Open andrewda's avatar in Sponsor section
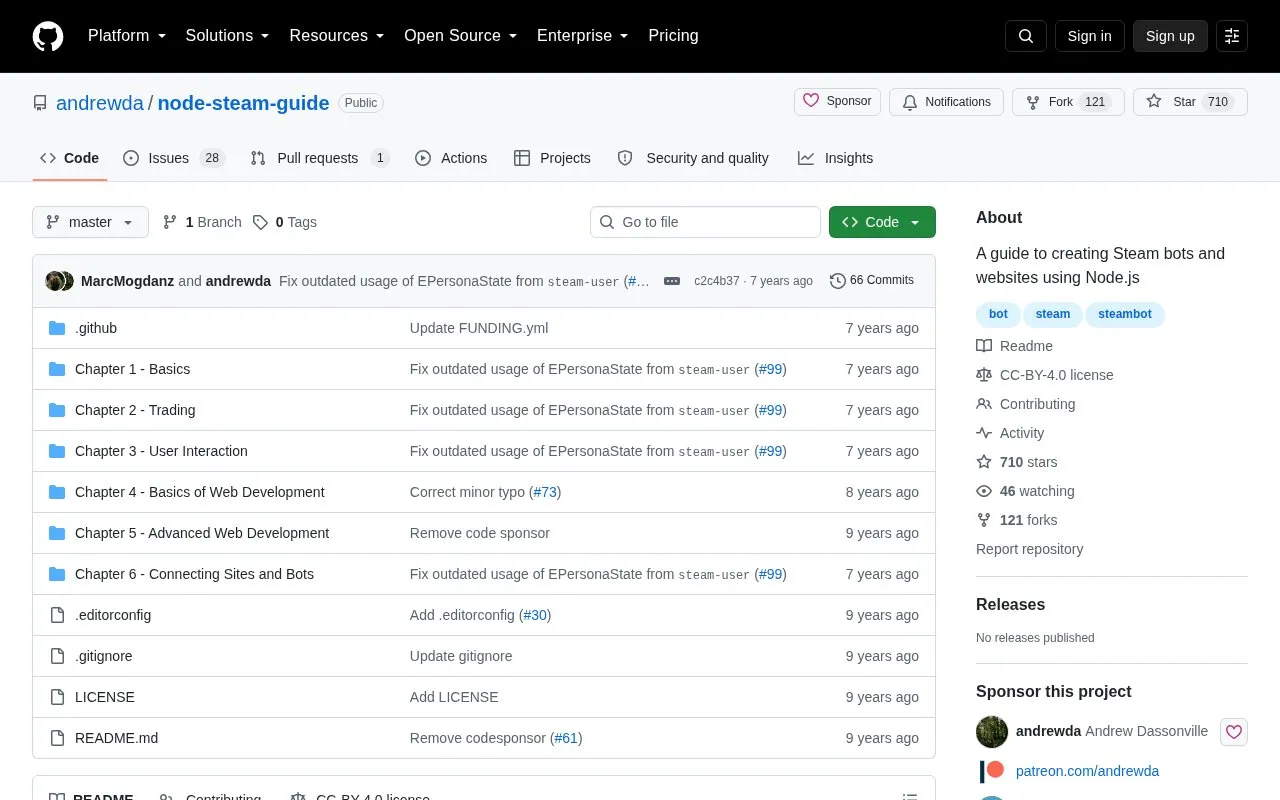The width and height of the screenshot is (1280, 800). coord(992,731)
